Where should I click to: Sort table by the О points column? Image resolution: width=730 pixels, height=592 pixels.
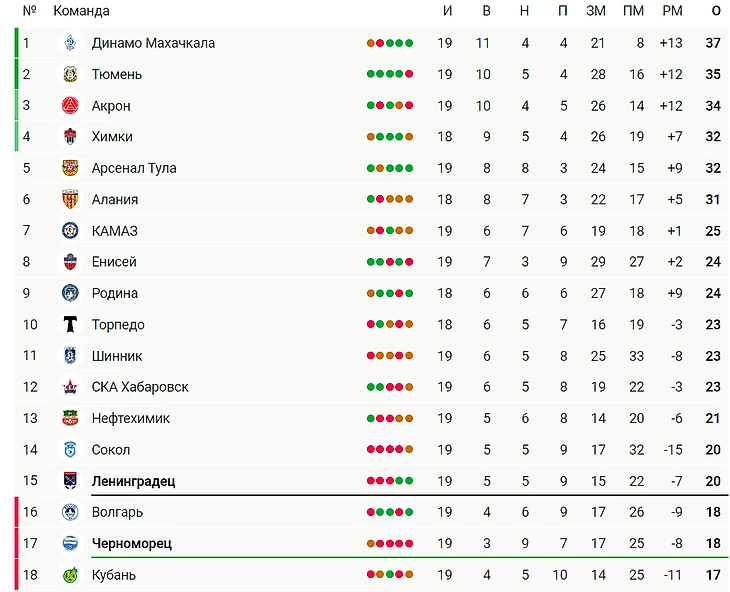tap(716, 11)
